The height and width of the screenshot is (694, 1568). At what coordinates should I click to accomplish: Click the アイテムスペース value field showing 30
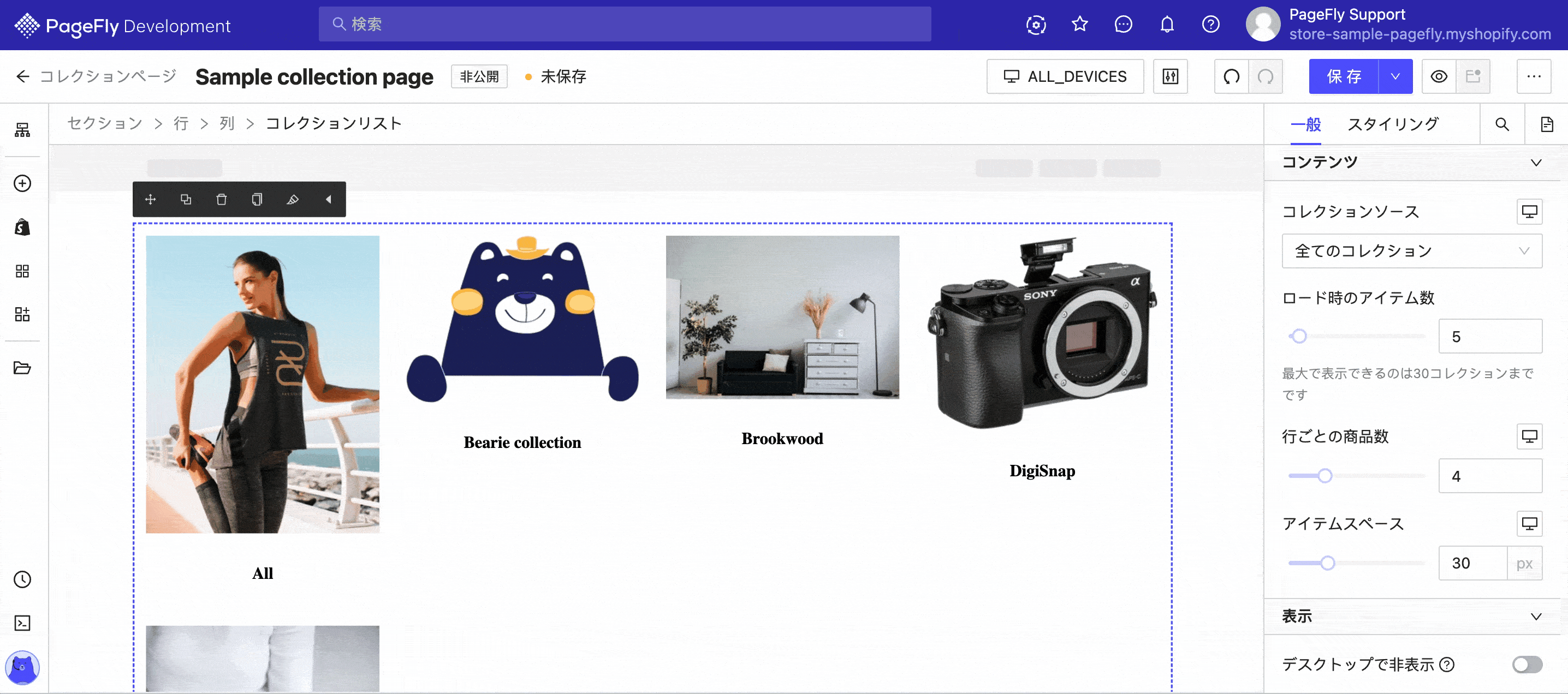pos(1473,563)
